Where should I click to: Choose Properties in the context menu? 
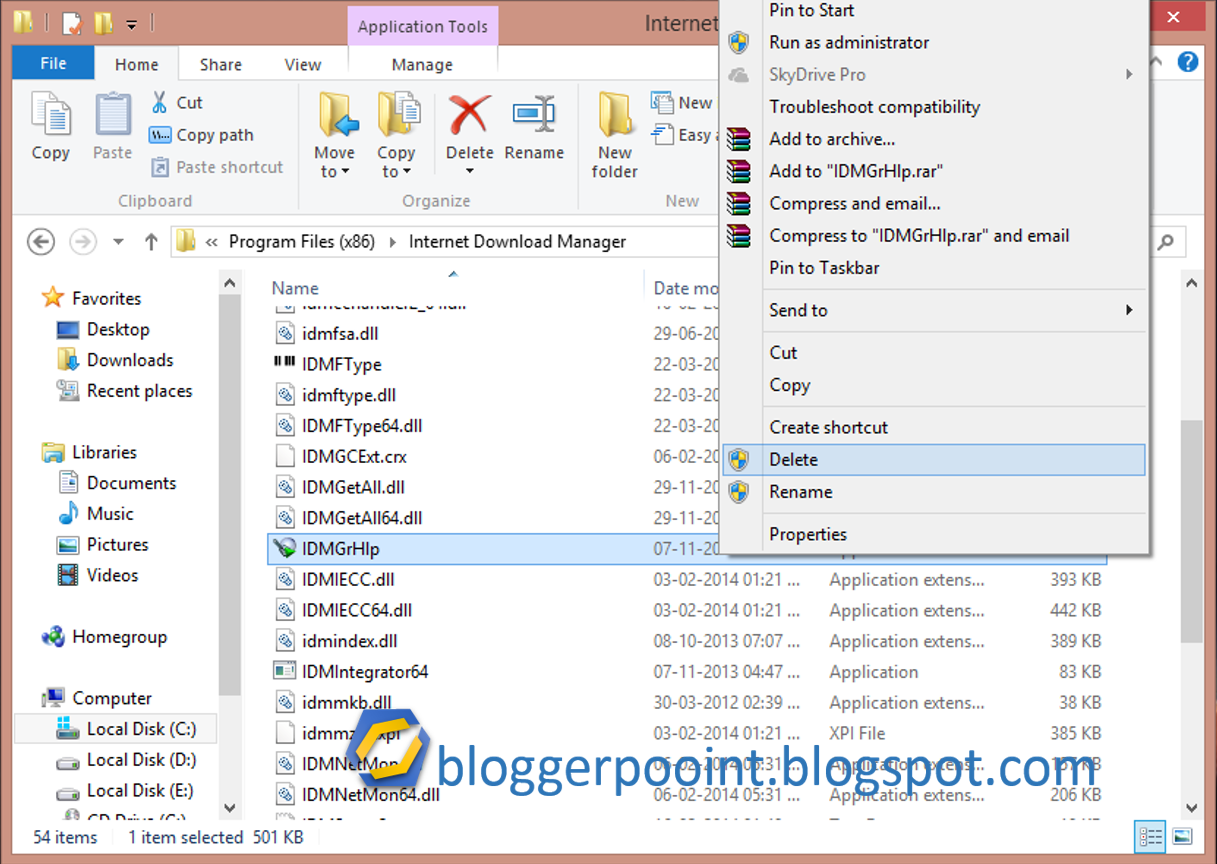tap(933, 534)
